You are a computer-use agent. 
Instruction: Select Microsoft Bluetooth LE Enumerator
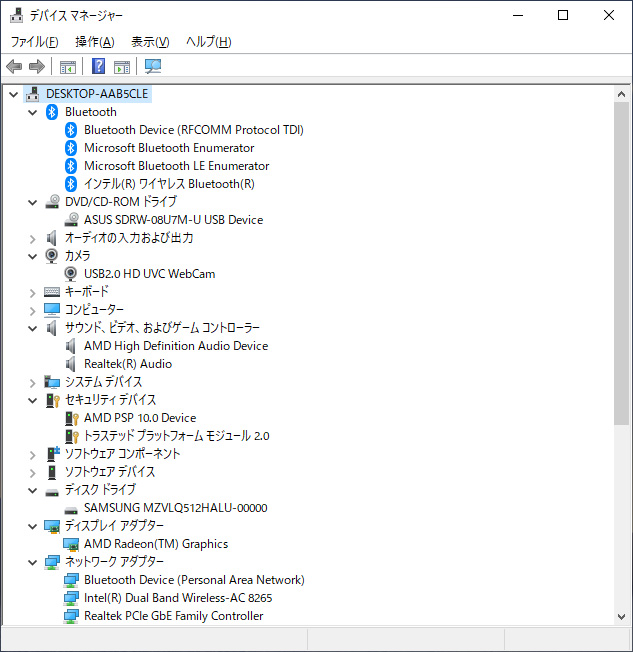tap(176, 166)
